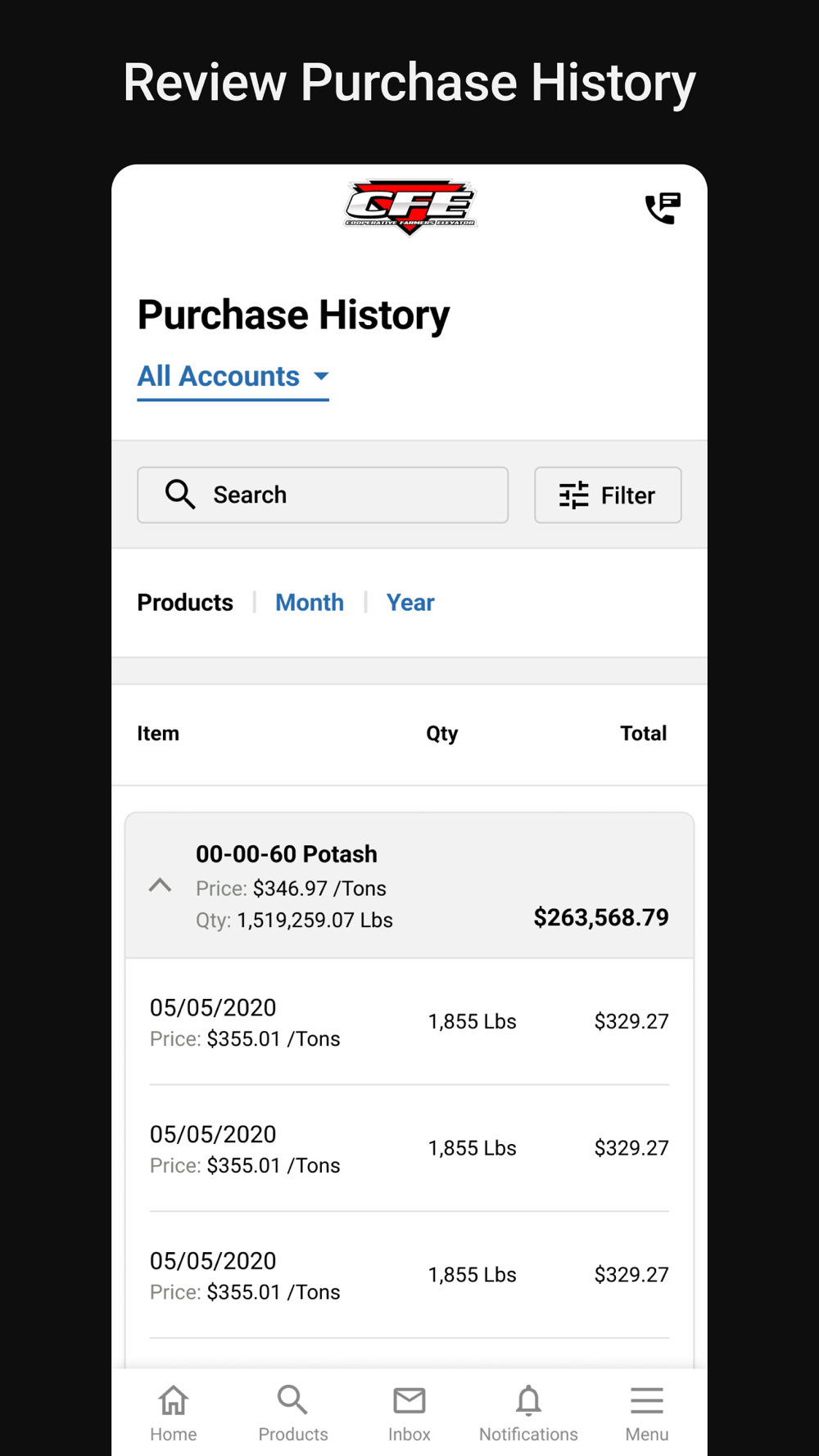The height and width of the screenshot is (1456, 819).
Task: Click the CFE logo
Action: [409, 207]
